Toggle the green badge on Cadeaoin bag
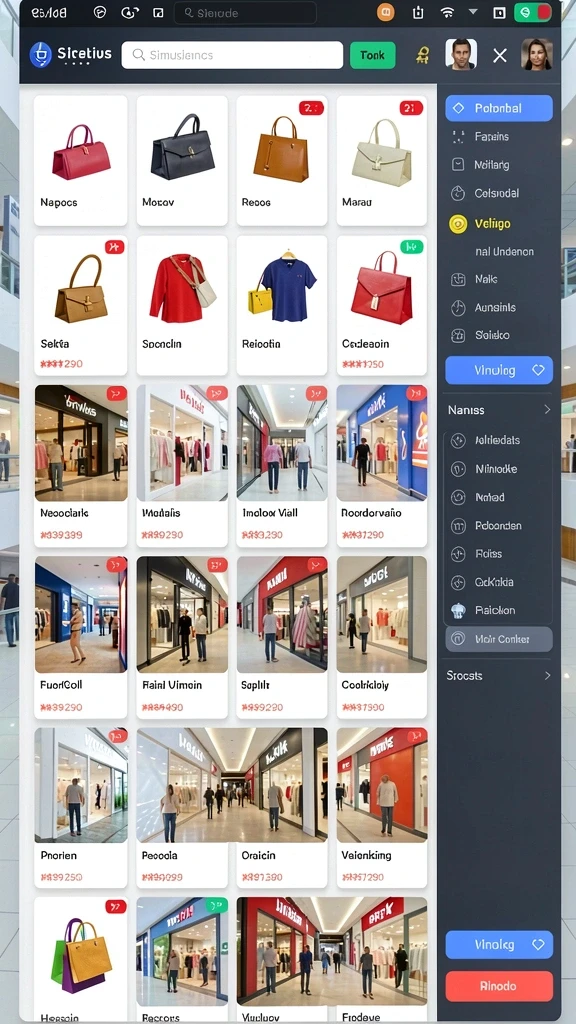Screen dimensions: 576x1024 point(411,247)
